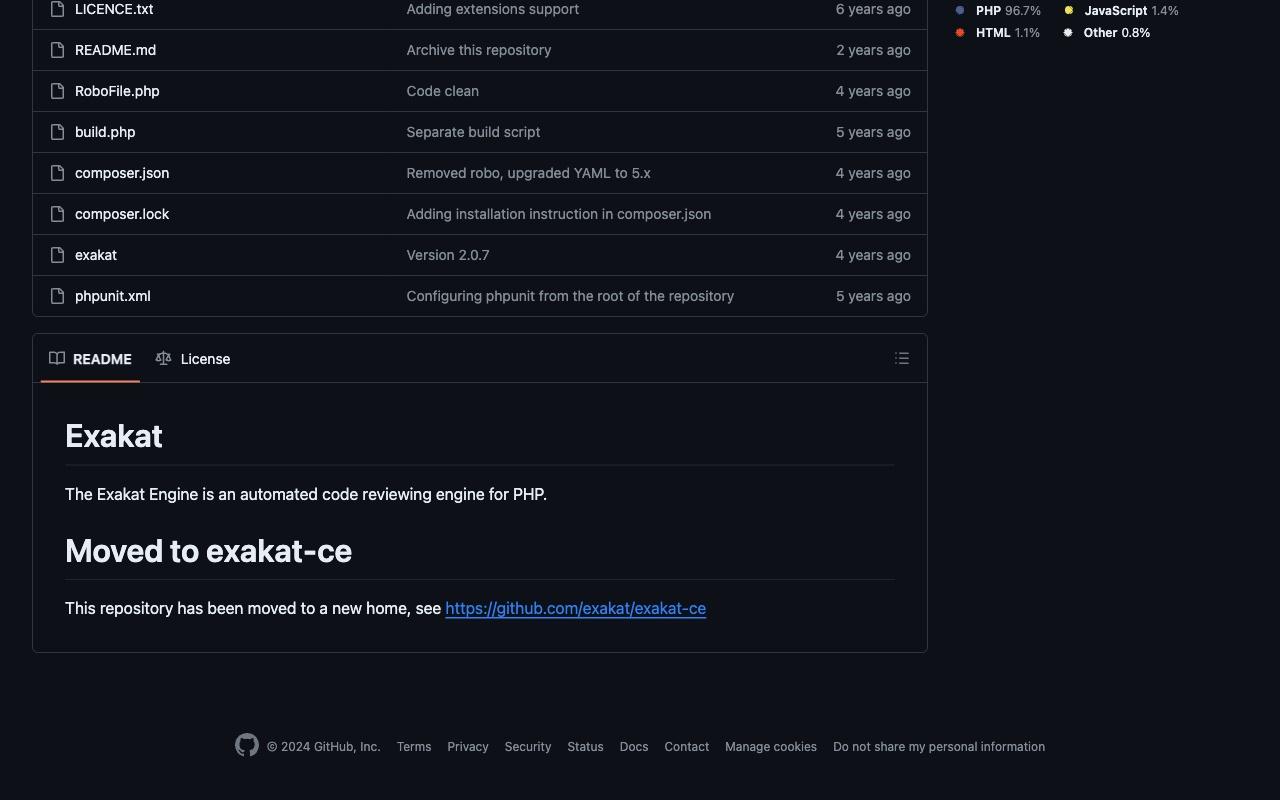Open the README.md file
1280x800 pixels.
[115, 50]
